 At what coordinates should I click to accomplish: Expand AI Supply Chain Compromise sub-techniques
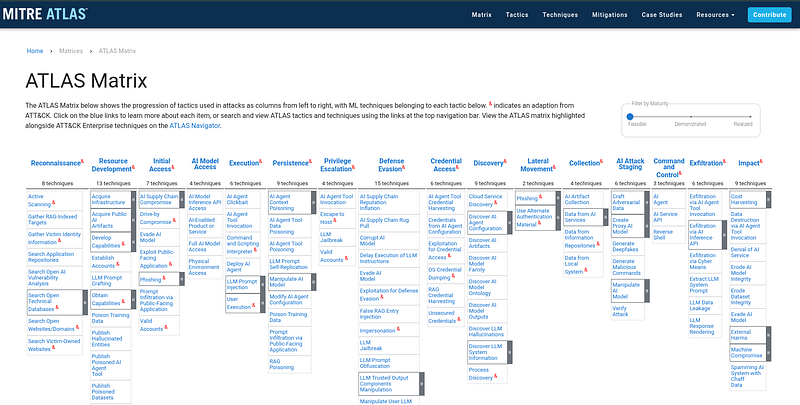pyautogui.click(x=182, y=199)
